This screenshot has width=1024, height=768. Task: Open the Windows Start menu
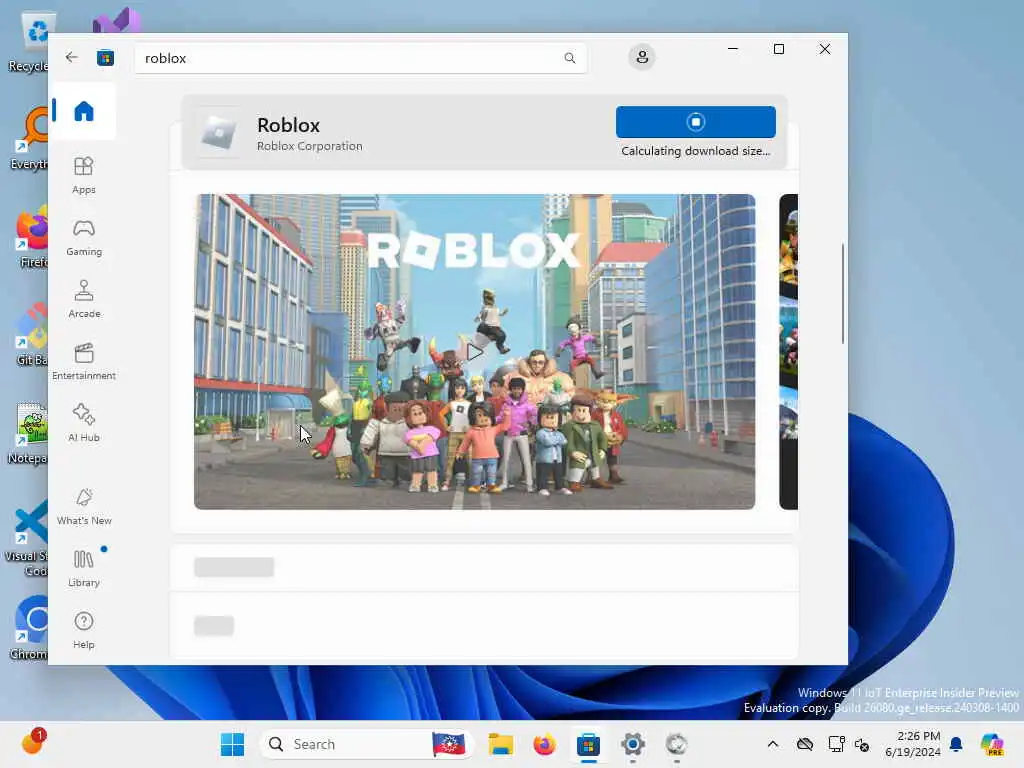pos(232,744)
